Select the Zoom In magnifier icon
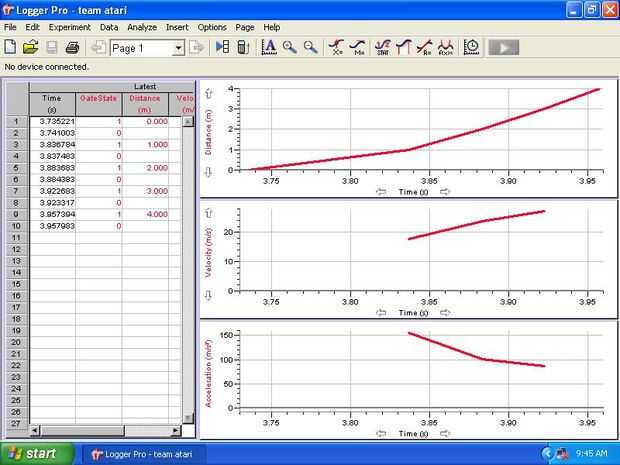The image size is (620, 465). tap(290, 47)
